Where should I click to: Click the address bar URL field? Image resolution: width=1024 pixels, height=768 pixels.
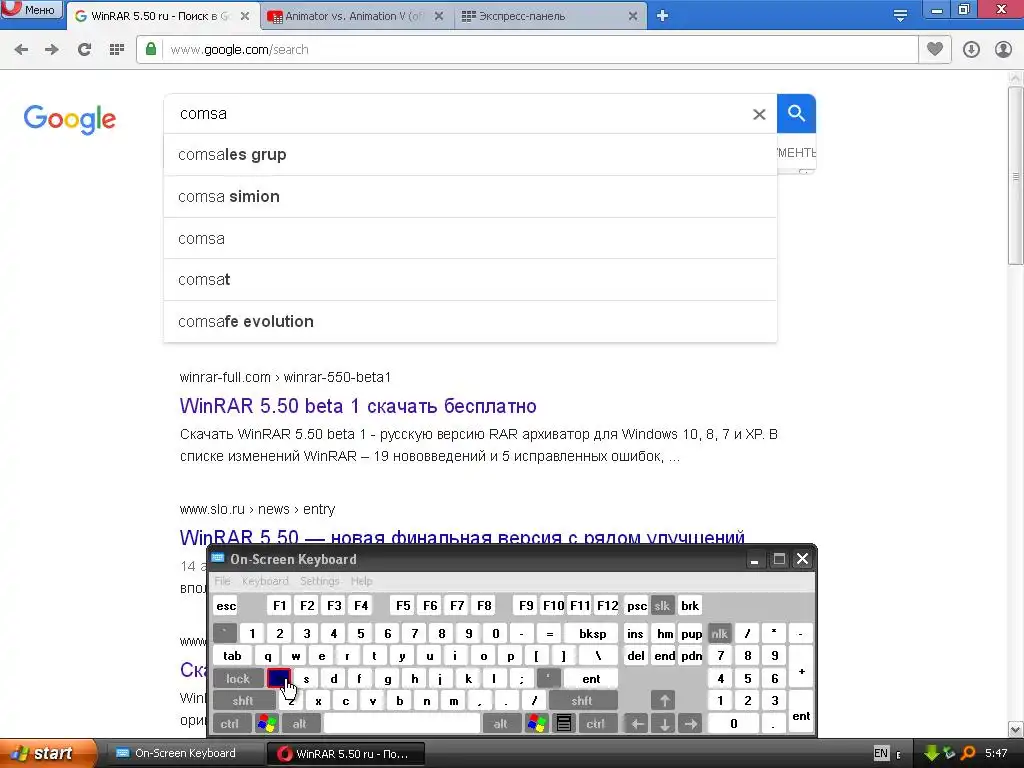539,50
